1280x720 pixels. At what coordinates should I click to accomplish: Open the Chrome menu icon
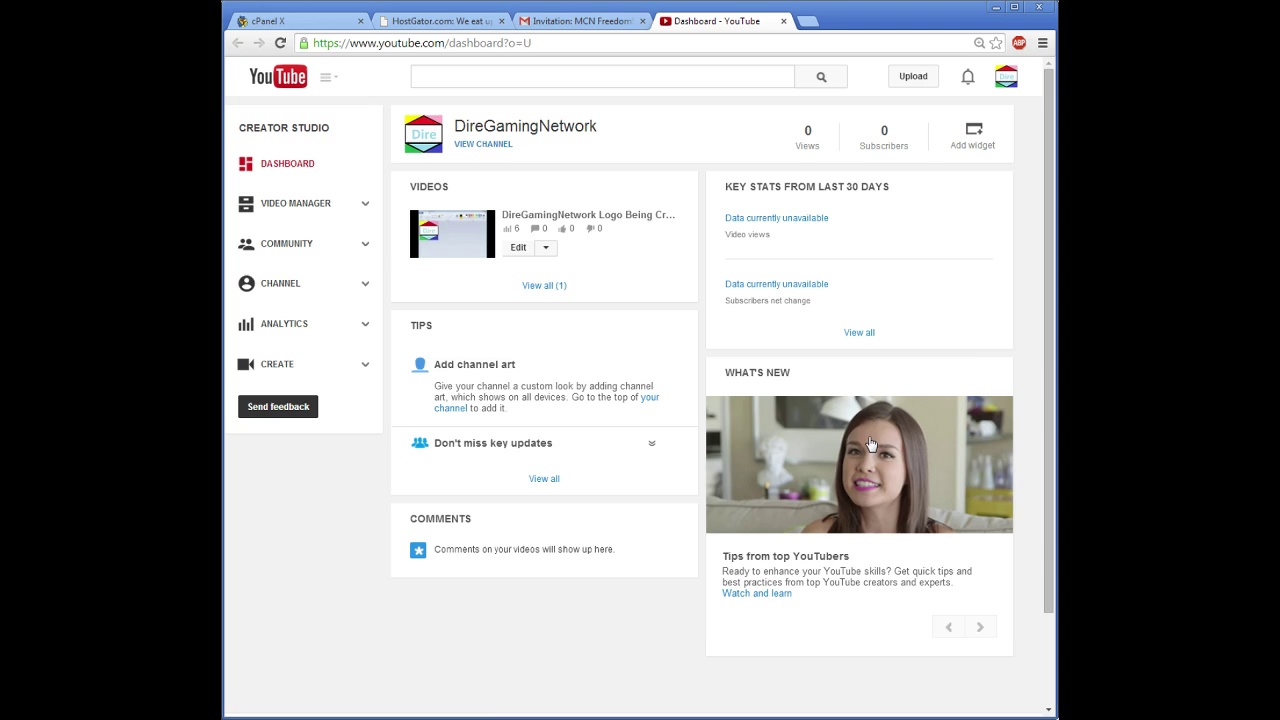click(1042, 43)
